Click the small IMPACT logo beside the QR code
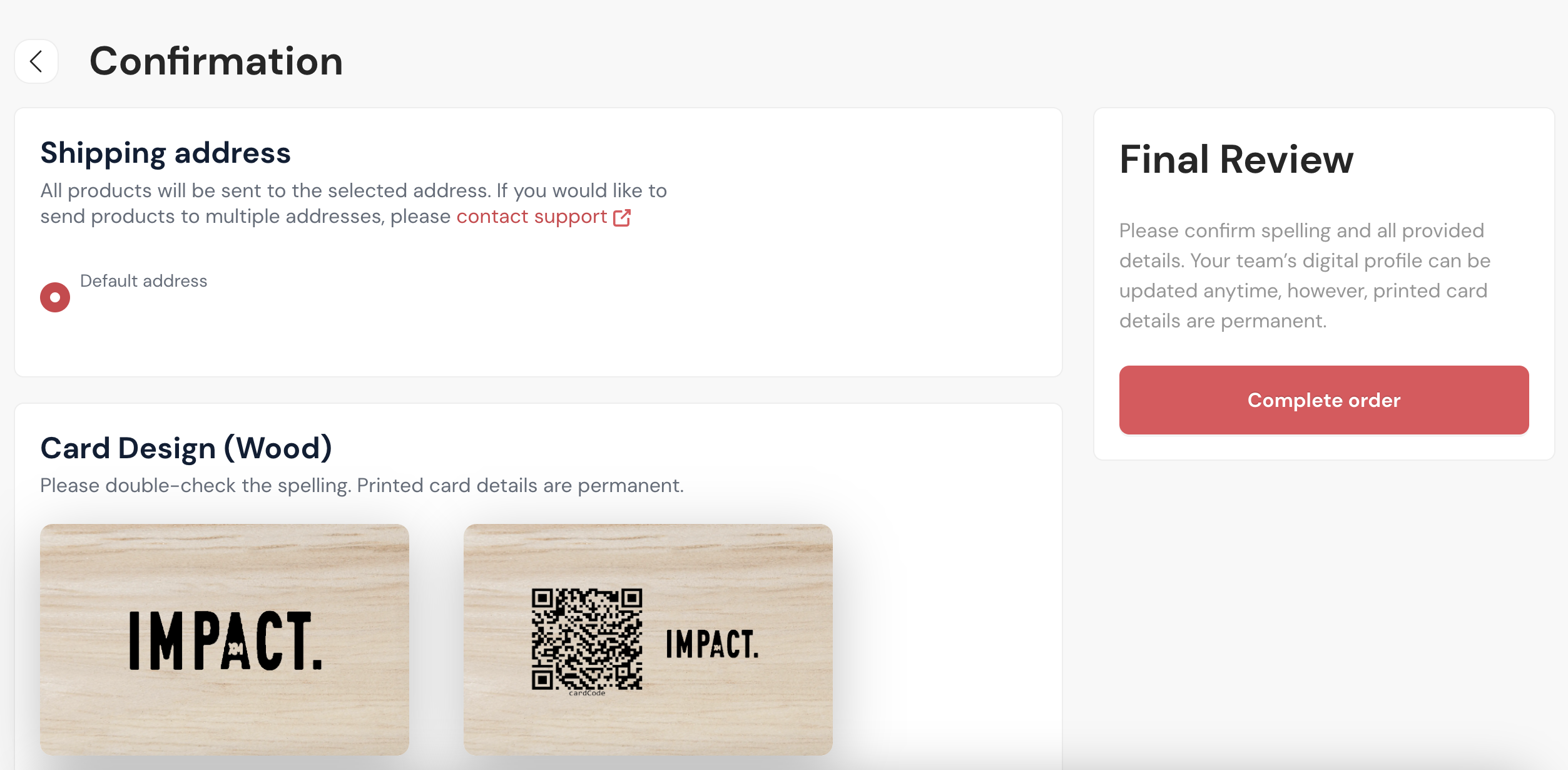This screenshot has height=770, width=1568. pyautogui.click(x=712, y=644)
